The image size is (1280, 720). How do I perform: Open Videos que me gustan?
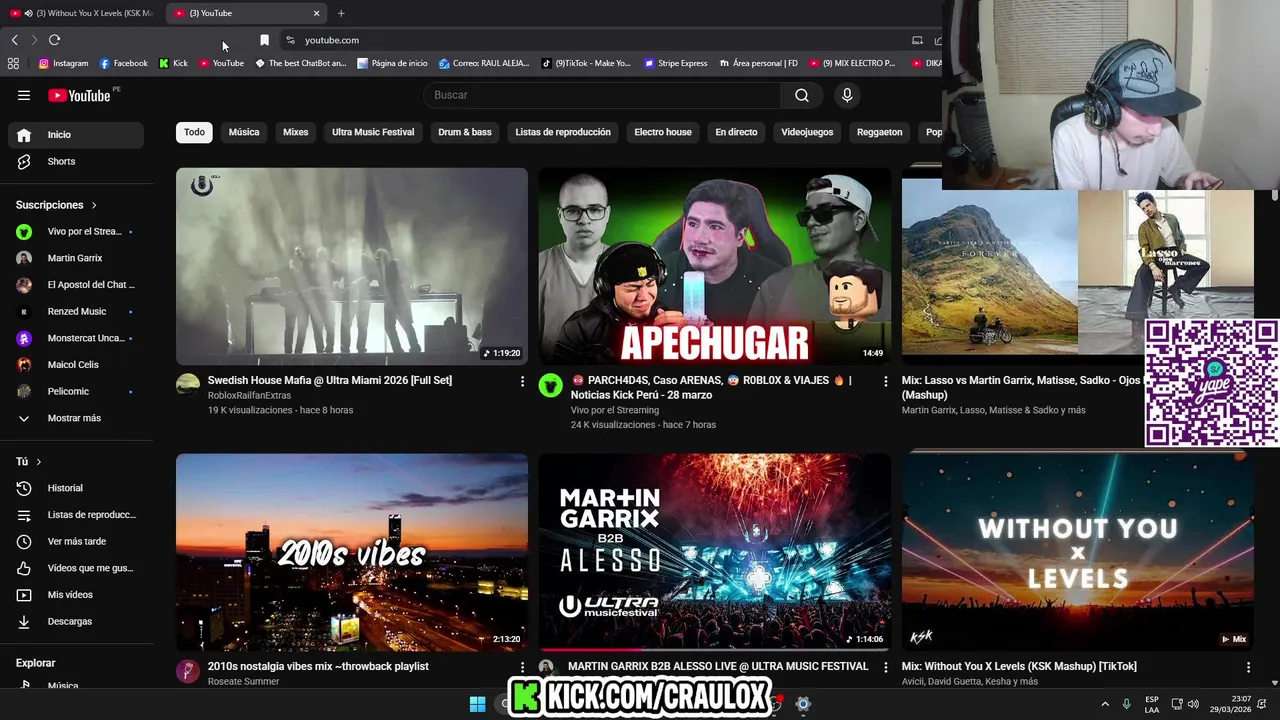pos(76,568)
